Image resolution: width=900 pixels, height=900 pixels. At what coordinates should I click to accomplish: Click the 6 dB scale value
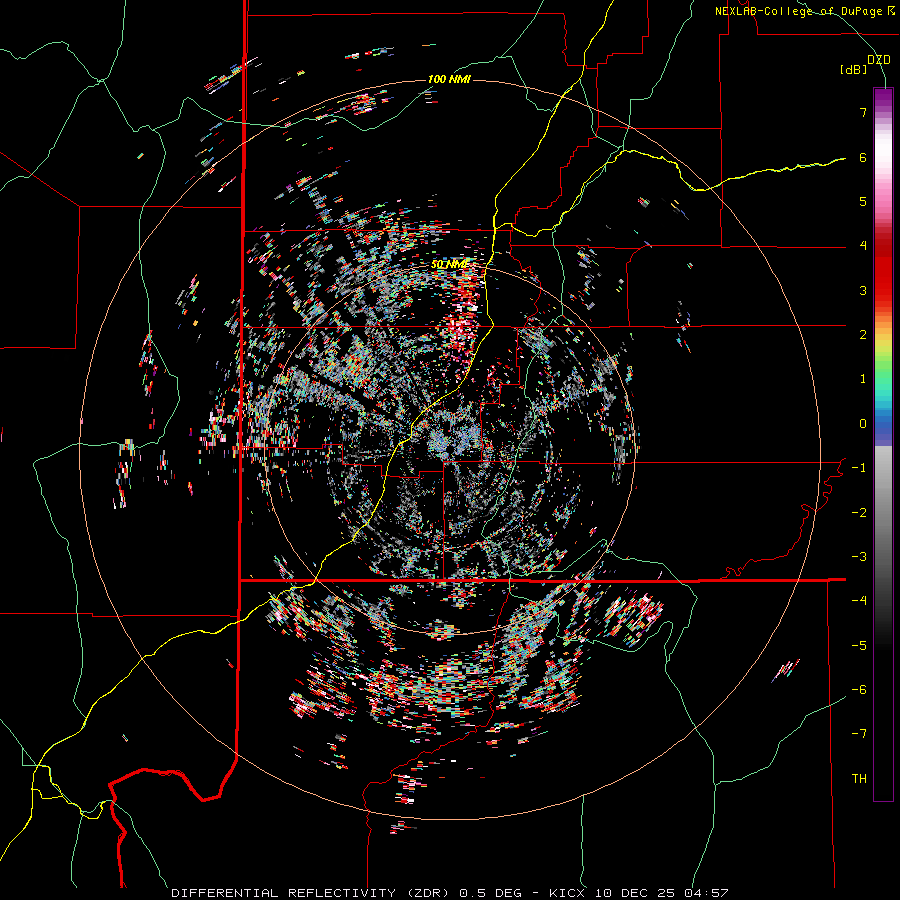tap(863, 157)
